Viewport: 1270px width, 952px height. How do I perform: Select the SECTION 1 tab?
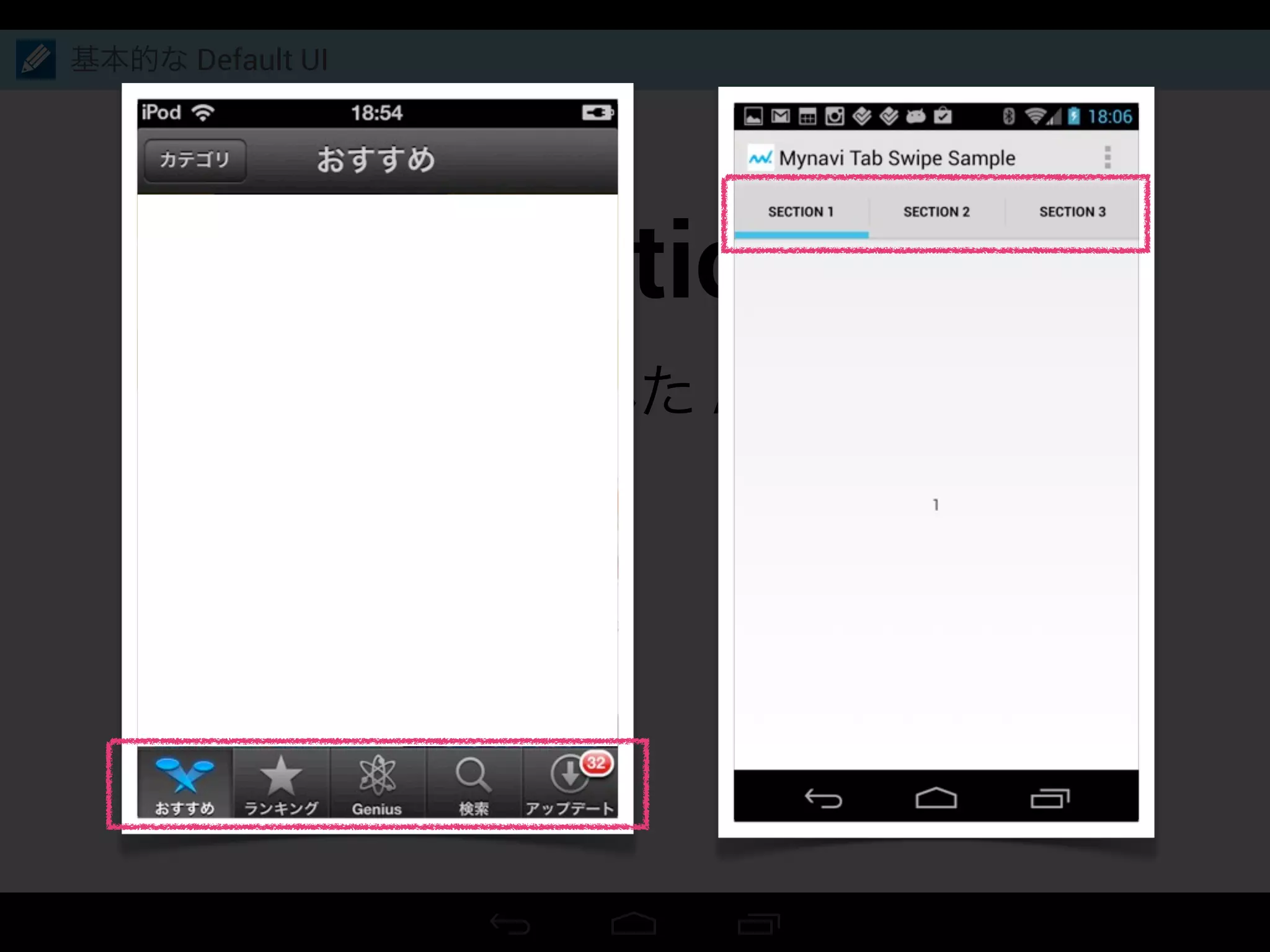[801, 212]
